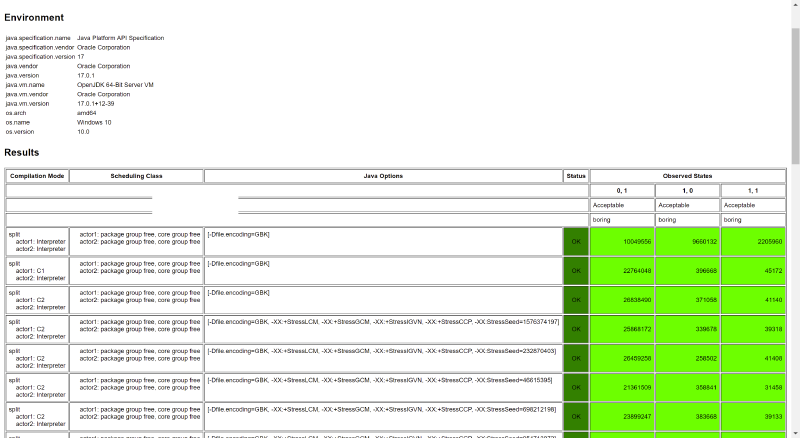This screenshot has height=438, width=800.
Task: Click the scrollbar down arrow
Action: point(795,432)
